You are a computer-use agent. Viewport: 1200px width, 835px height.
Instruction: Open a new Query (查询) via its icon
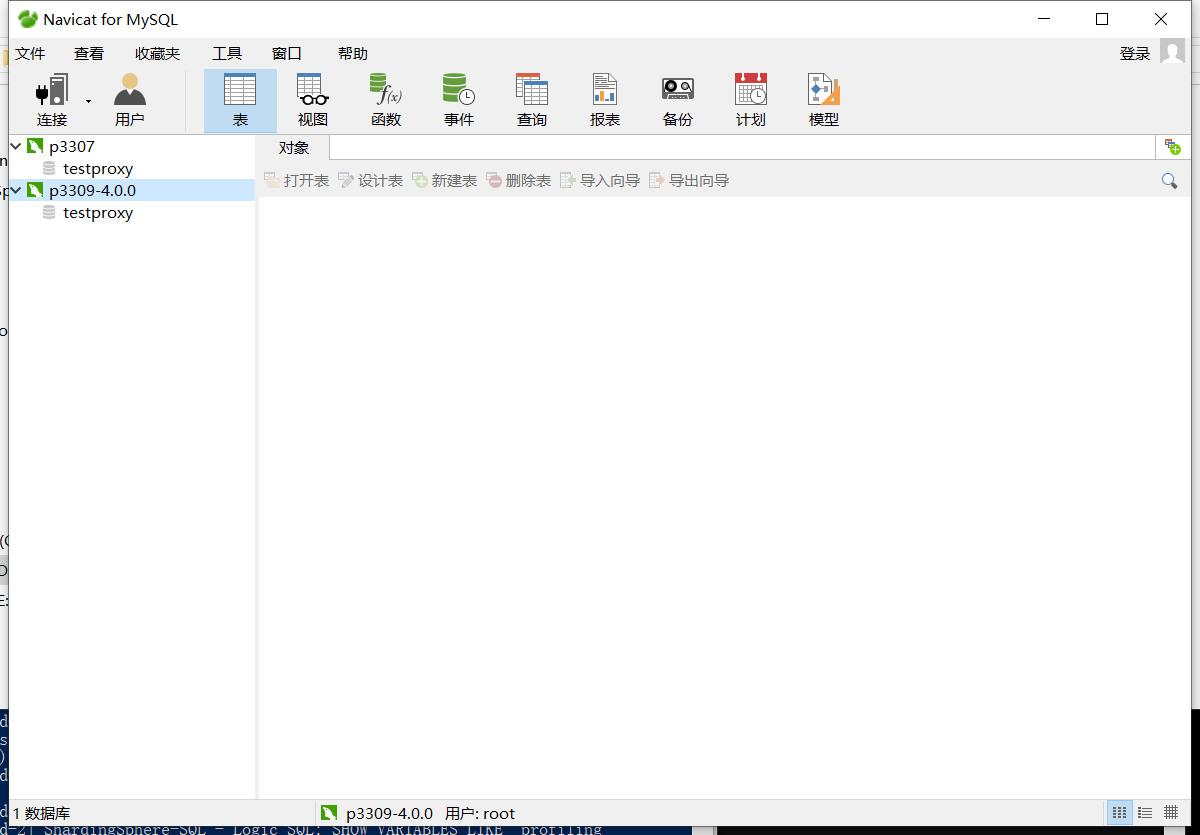[532, 98]
